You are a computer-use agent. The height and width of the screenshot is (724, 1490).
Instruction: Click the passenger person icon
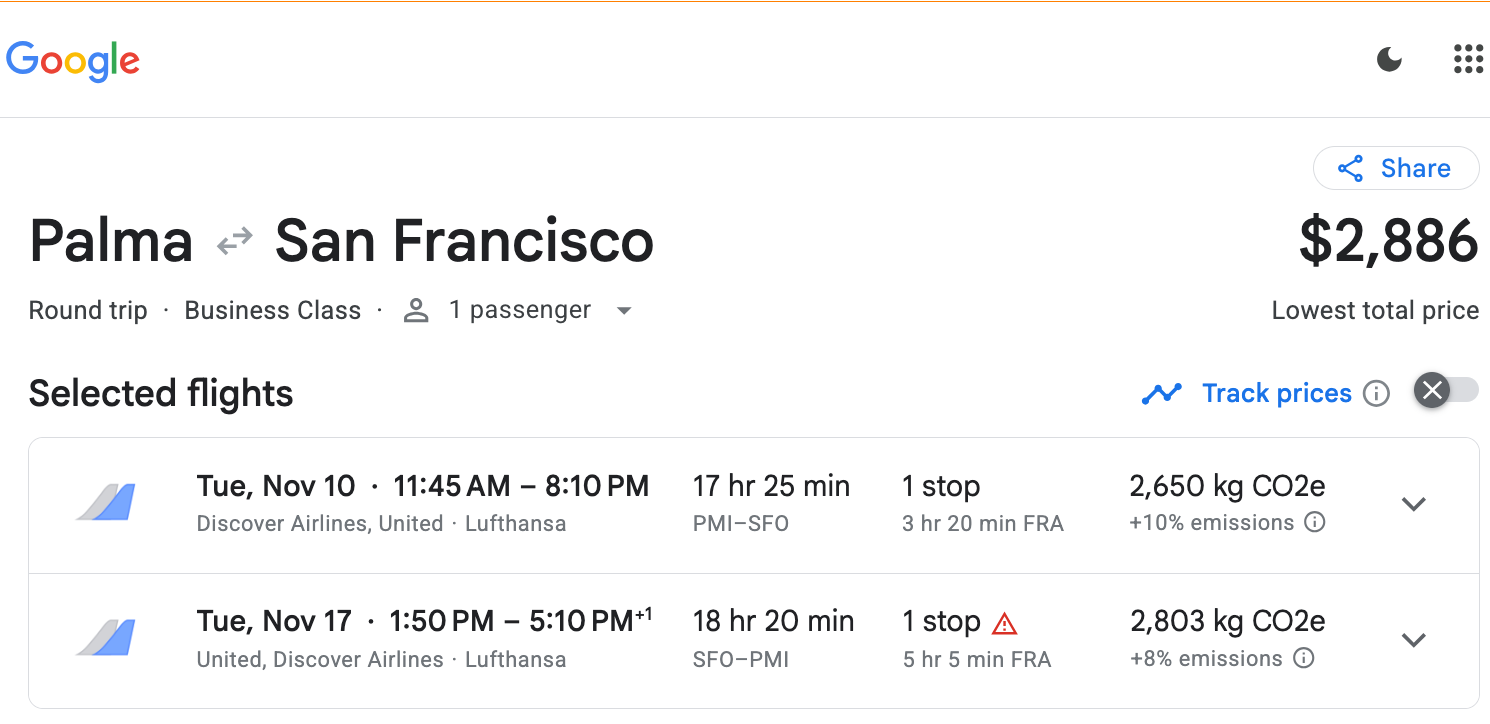416,311
